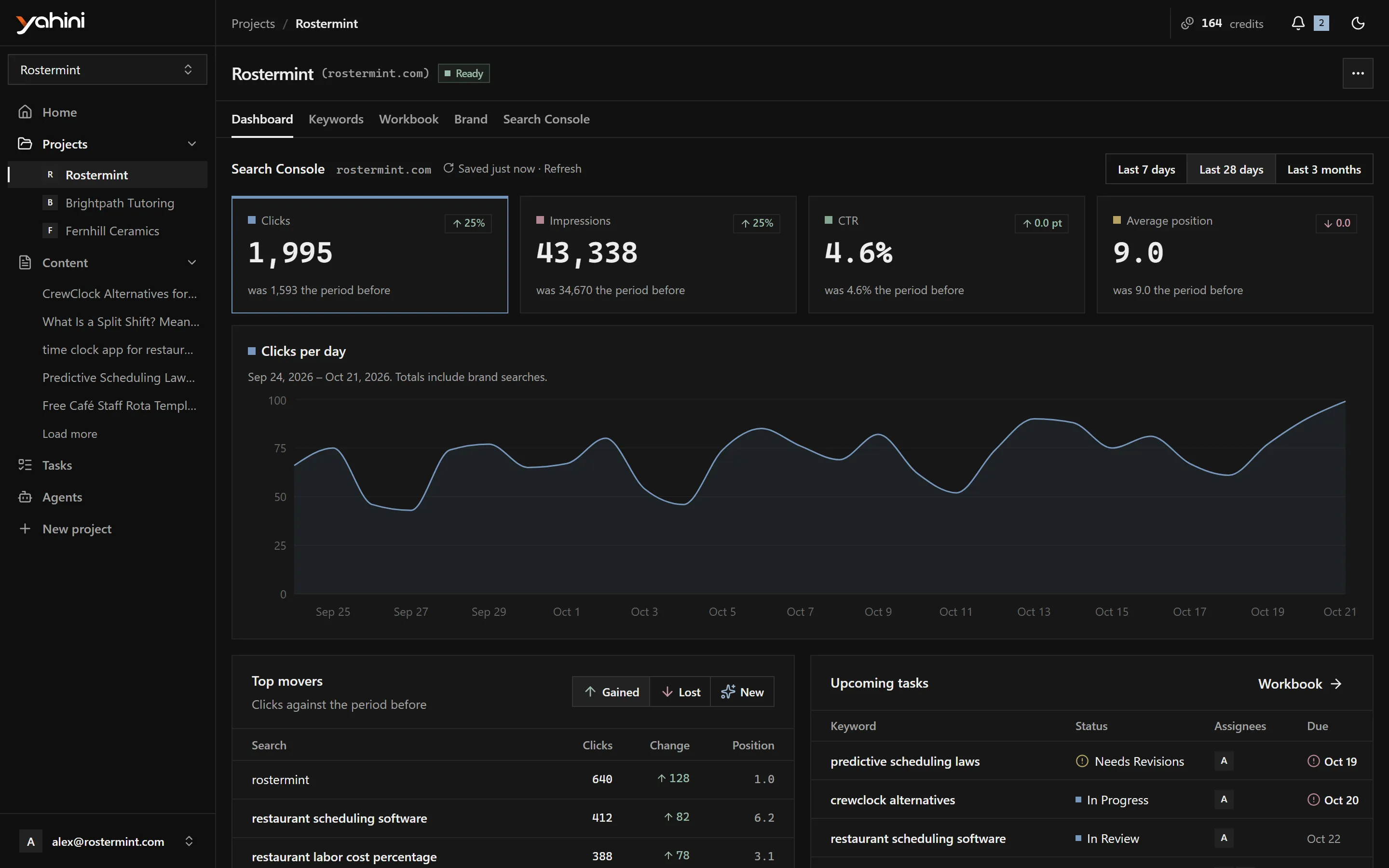Click 'restaurant labor cost percentage' search row
This screenshot has width=1389, height=868.
click(x=513, y=854)
